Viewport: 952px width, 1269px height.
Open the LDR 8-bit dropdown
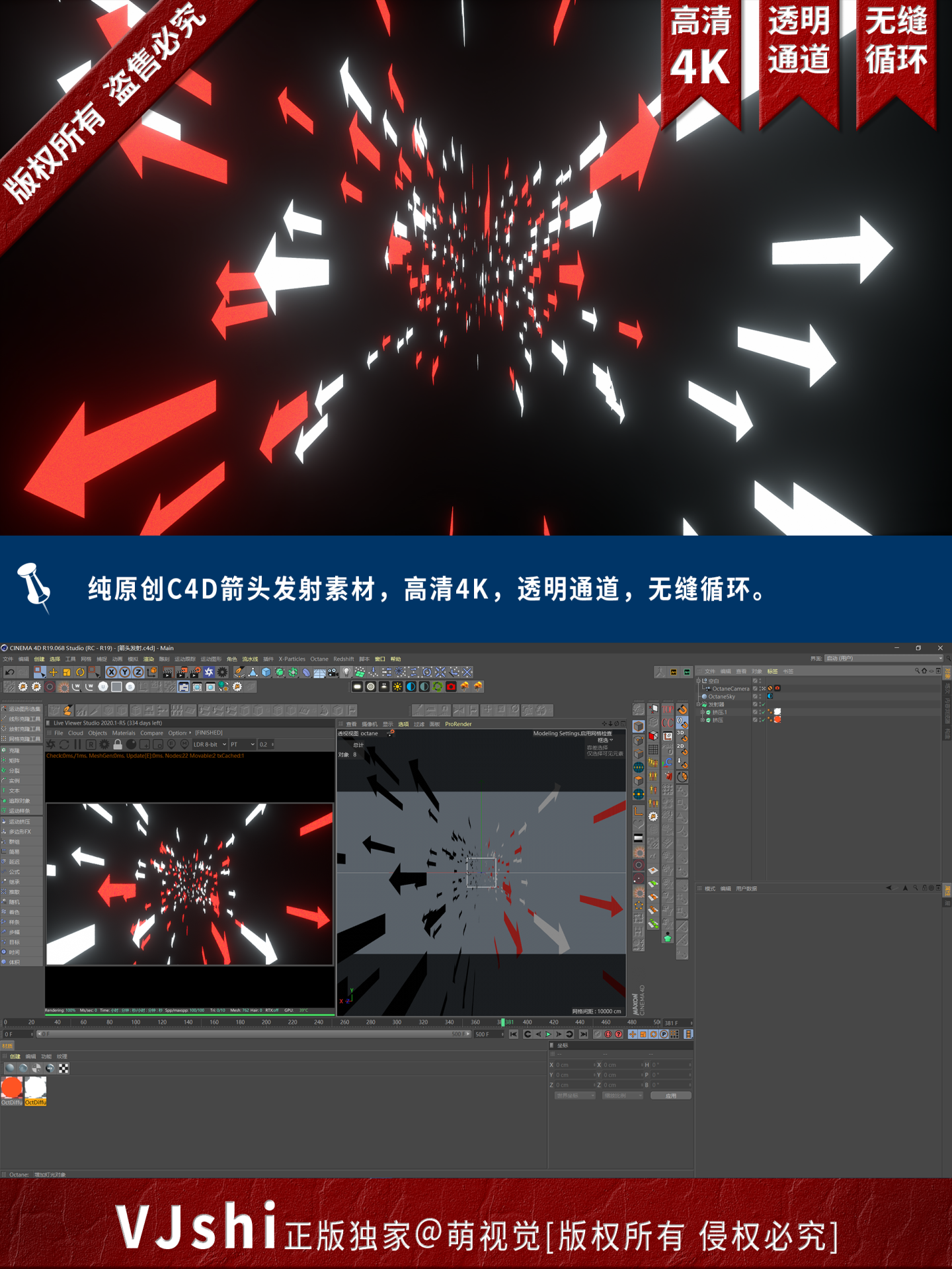tap(209, 745)
